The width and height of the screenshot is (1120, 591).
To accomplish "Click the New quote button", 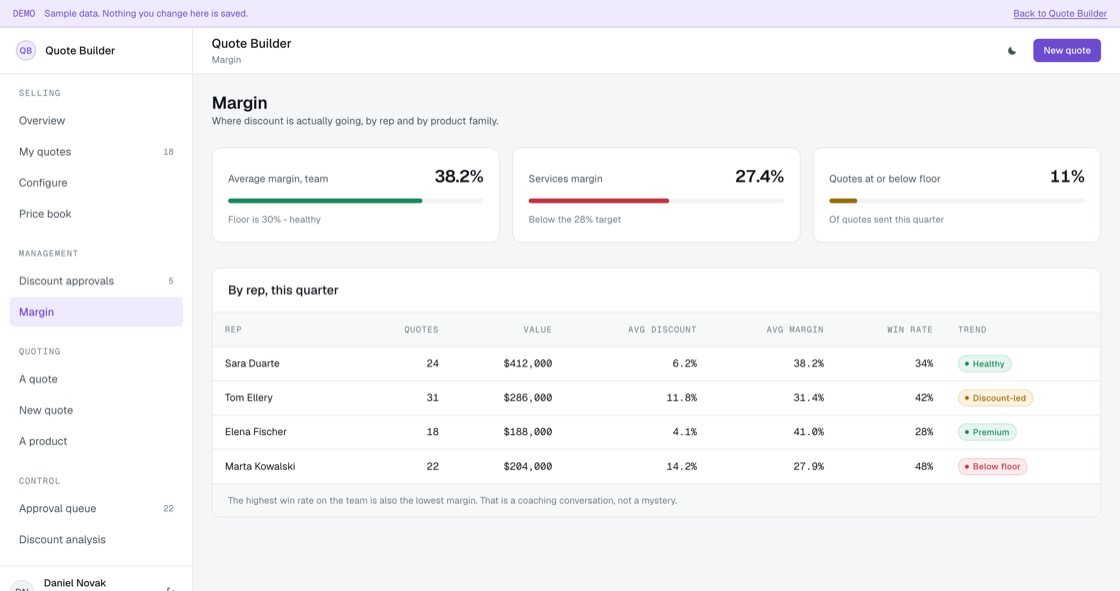I will click(1066, 51).
